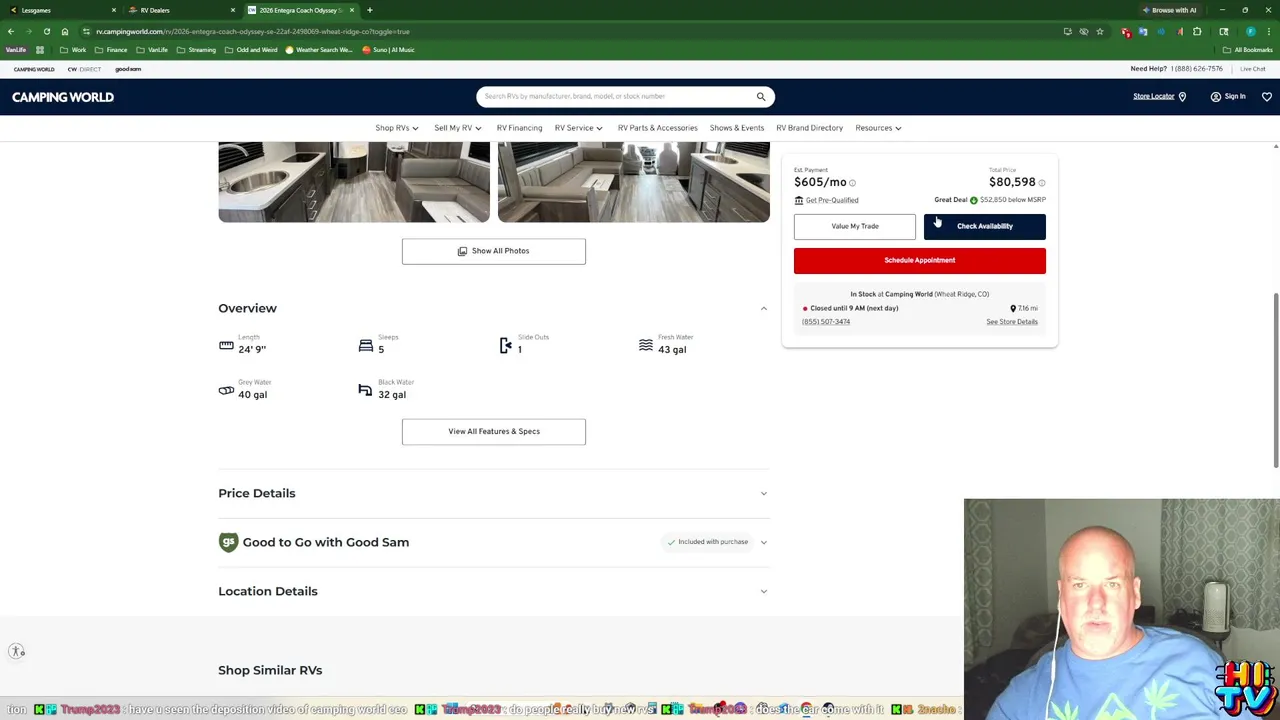This screenshot has height=720, width=1280.
Task: Open the browser home page icon
Action: tap(65, 31)
